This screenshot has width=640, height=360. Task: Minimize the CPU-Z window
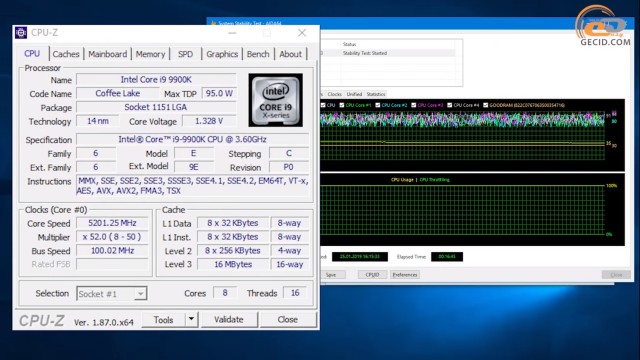232,33
